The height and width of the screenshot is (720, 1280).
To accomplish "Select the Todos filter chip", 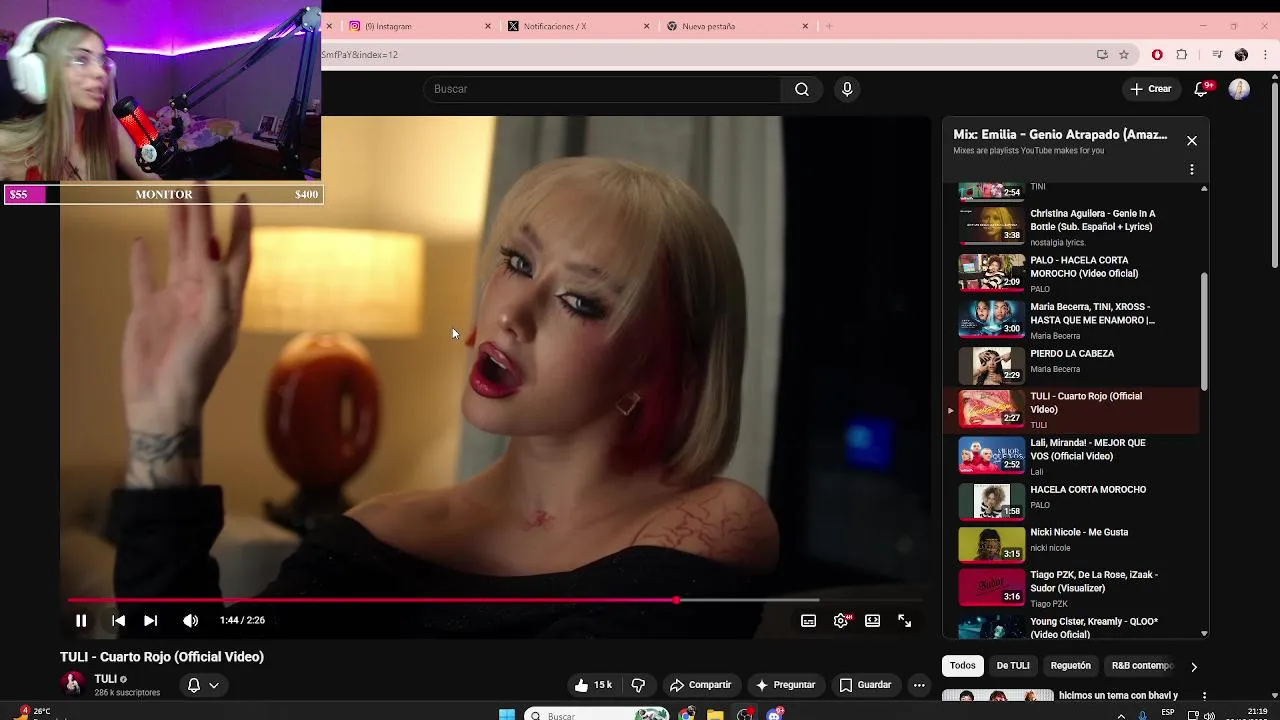I will (x=962, y=665).
